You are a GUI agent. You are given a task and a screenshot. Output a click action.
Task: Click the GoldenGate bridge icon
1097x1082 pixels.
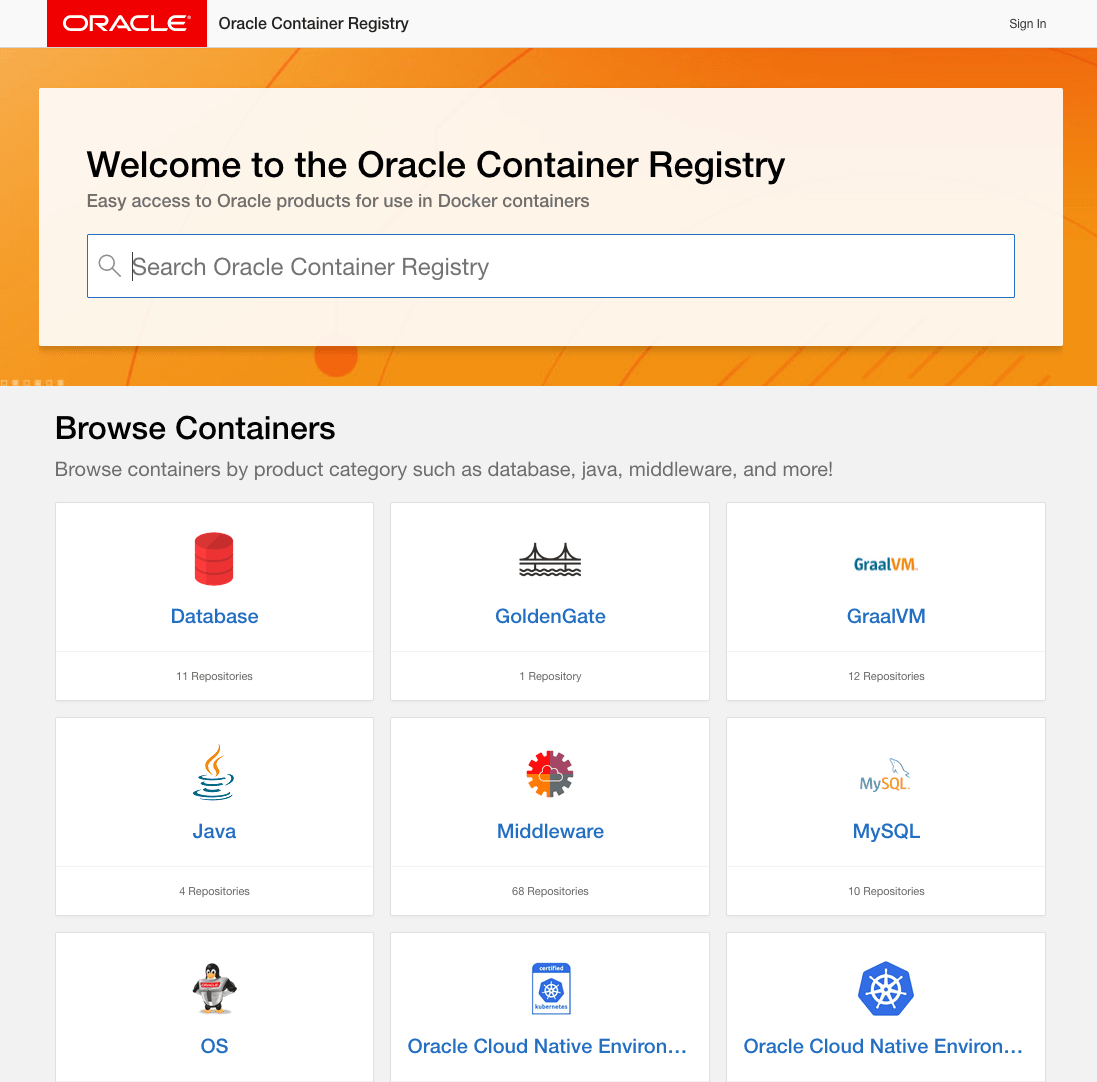click(550, 560)
